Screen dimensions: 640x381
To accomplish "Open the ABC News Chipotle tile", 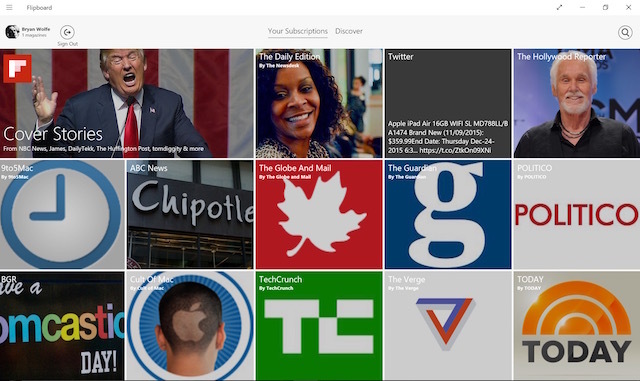I will pos(190,214).
